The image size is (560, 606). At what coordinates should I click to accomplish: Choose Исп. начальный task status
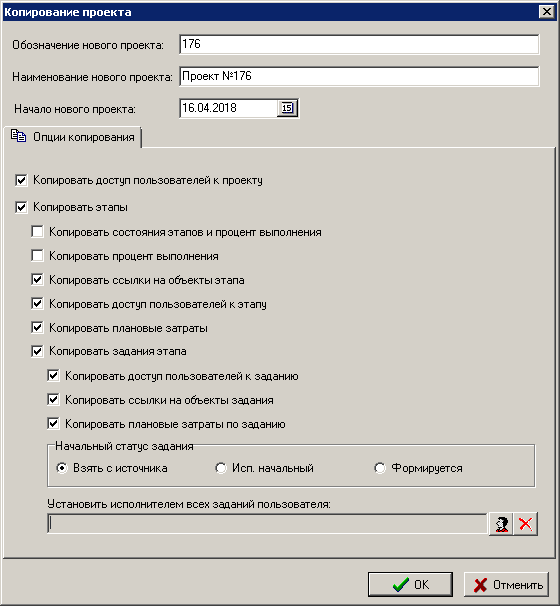pyautogui.click(x=221, y=468)
